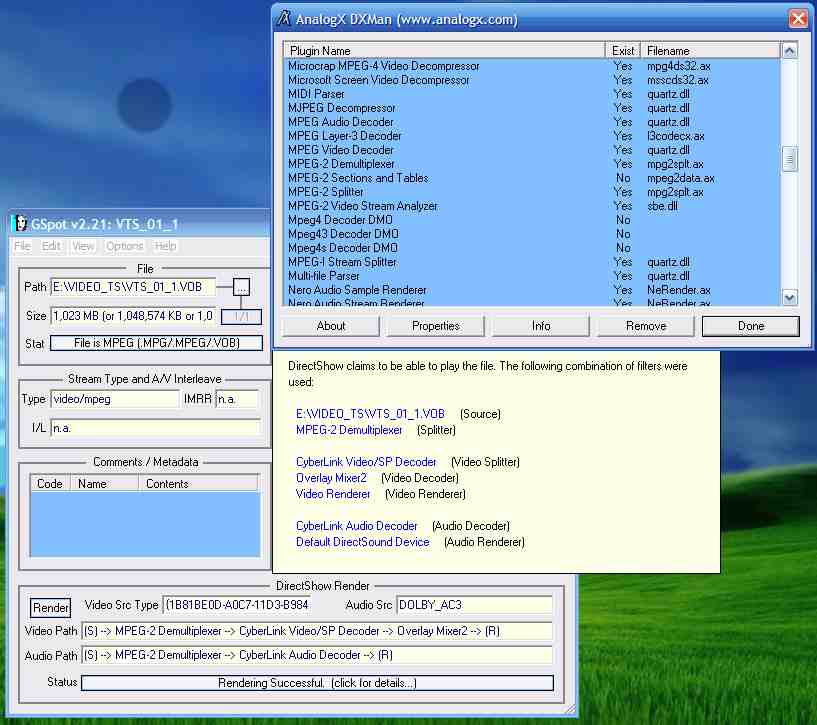Click the About button in DXMan
Viewport: 817px width, 725px height.
point(331,326)
